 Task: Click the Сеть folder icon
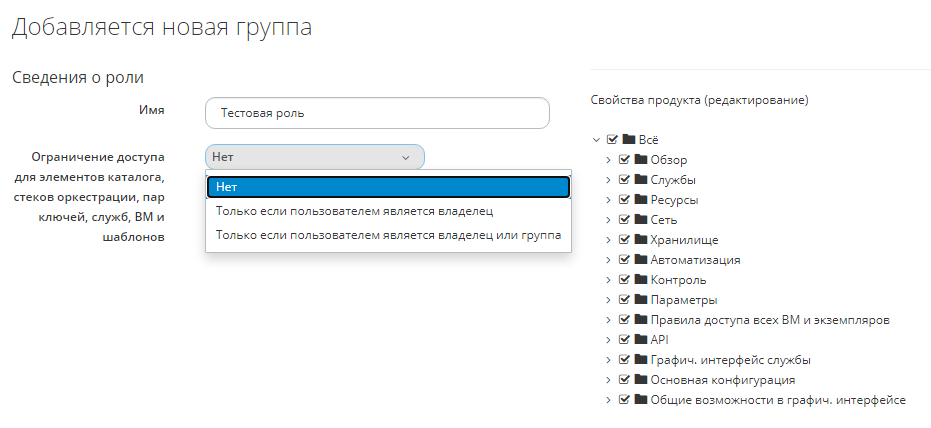[x=641, y=219]
